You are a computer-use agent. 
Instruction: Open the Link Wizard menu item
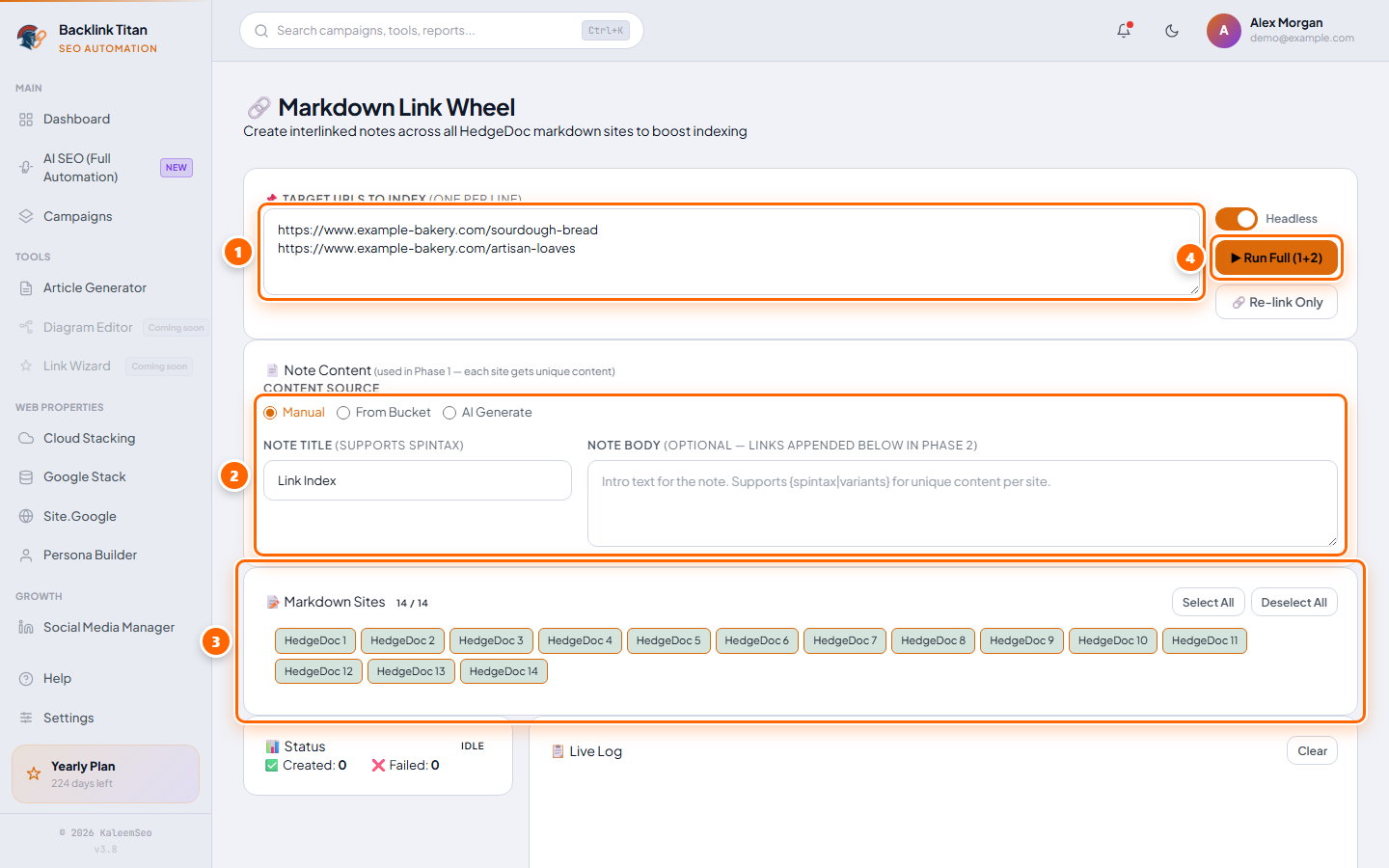(105, 366)
